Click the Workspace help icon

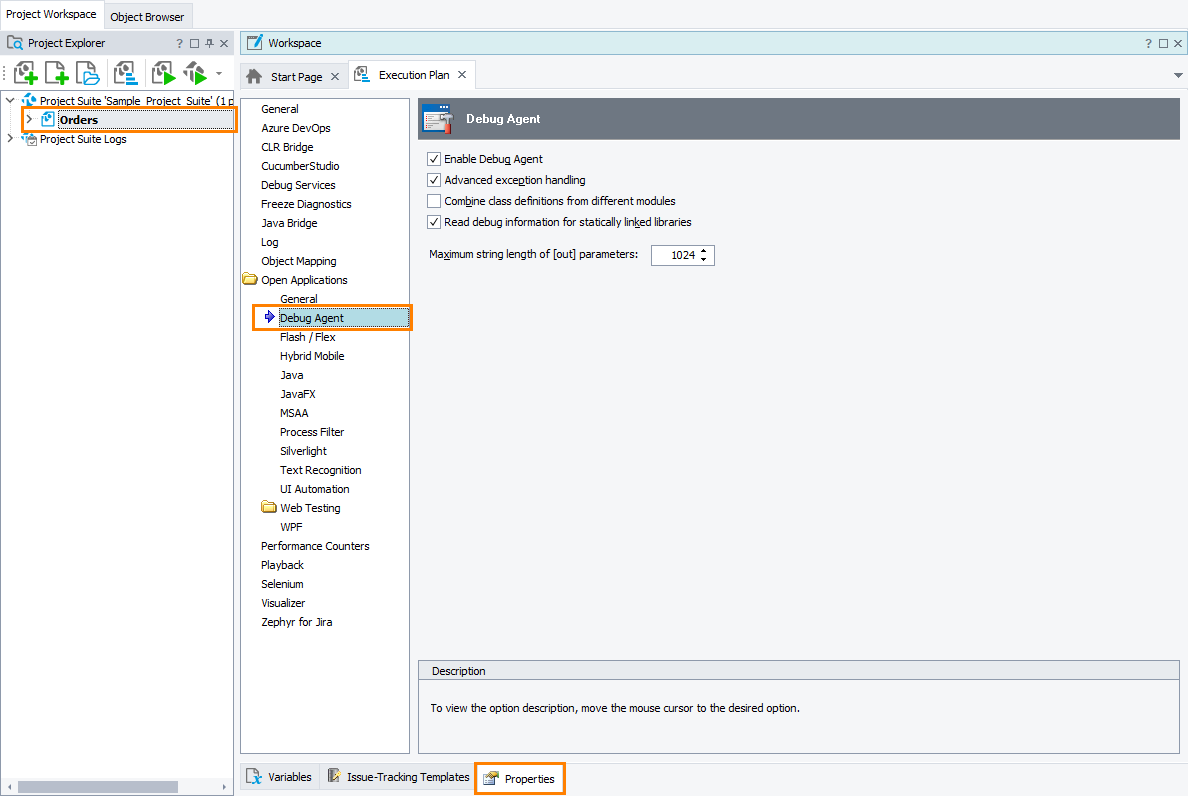click(x=1146, y=42)
